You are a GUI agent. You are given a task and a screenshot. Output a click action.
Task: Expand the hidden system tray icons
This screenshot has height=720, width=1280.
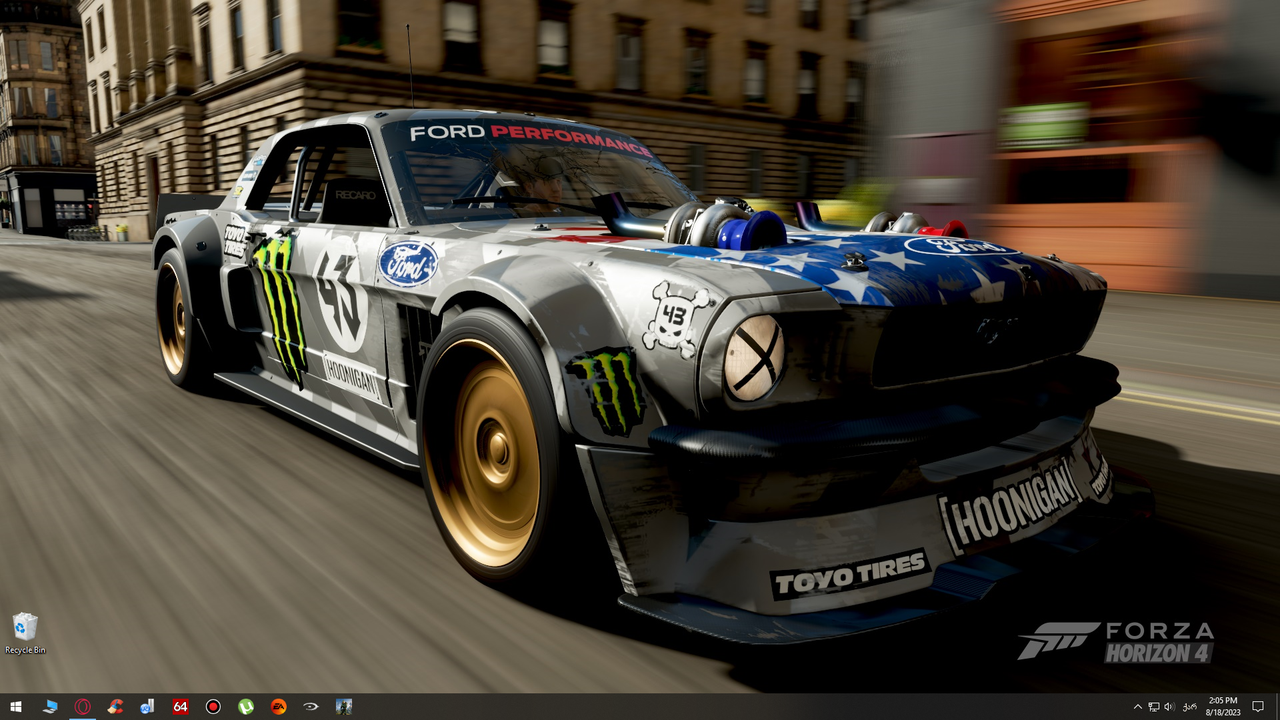pos(1137,707)
